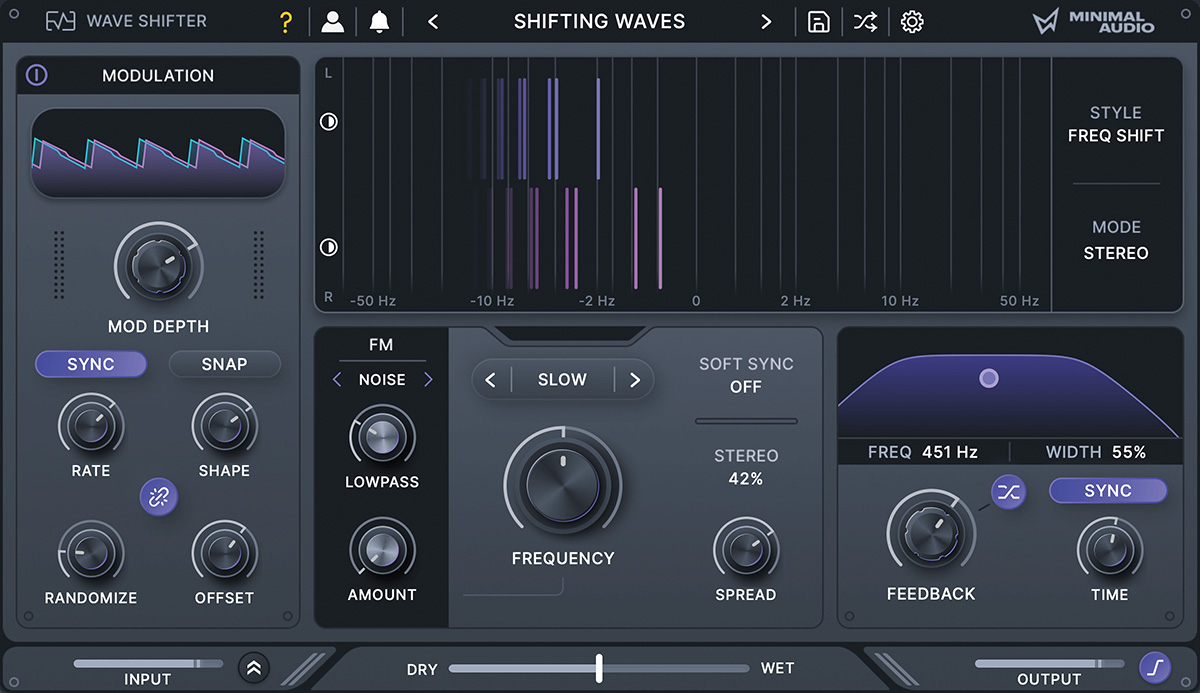1200x693 pixels.
Task: Click the Wave Shifter logo icon
Action: [61, 22]
